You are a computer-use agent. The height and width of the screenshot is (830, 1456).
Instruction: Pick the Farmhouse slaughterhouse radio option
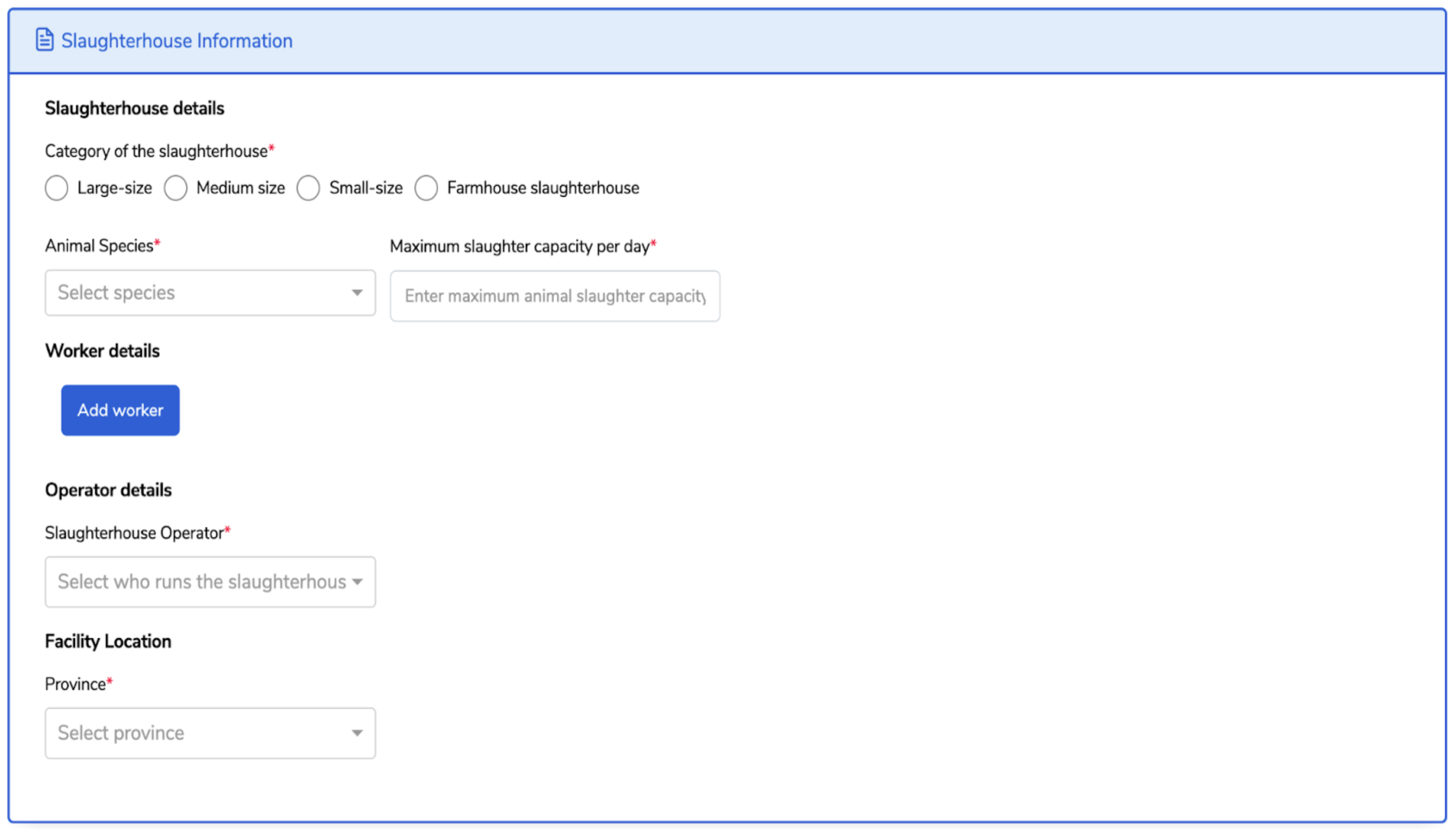point(426,188)
